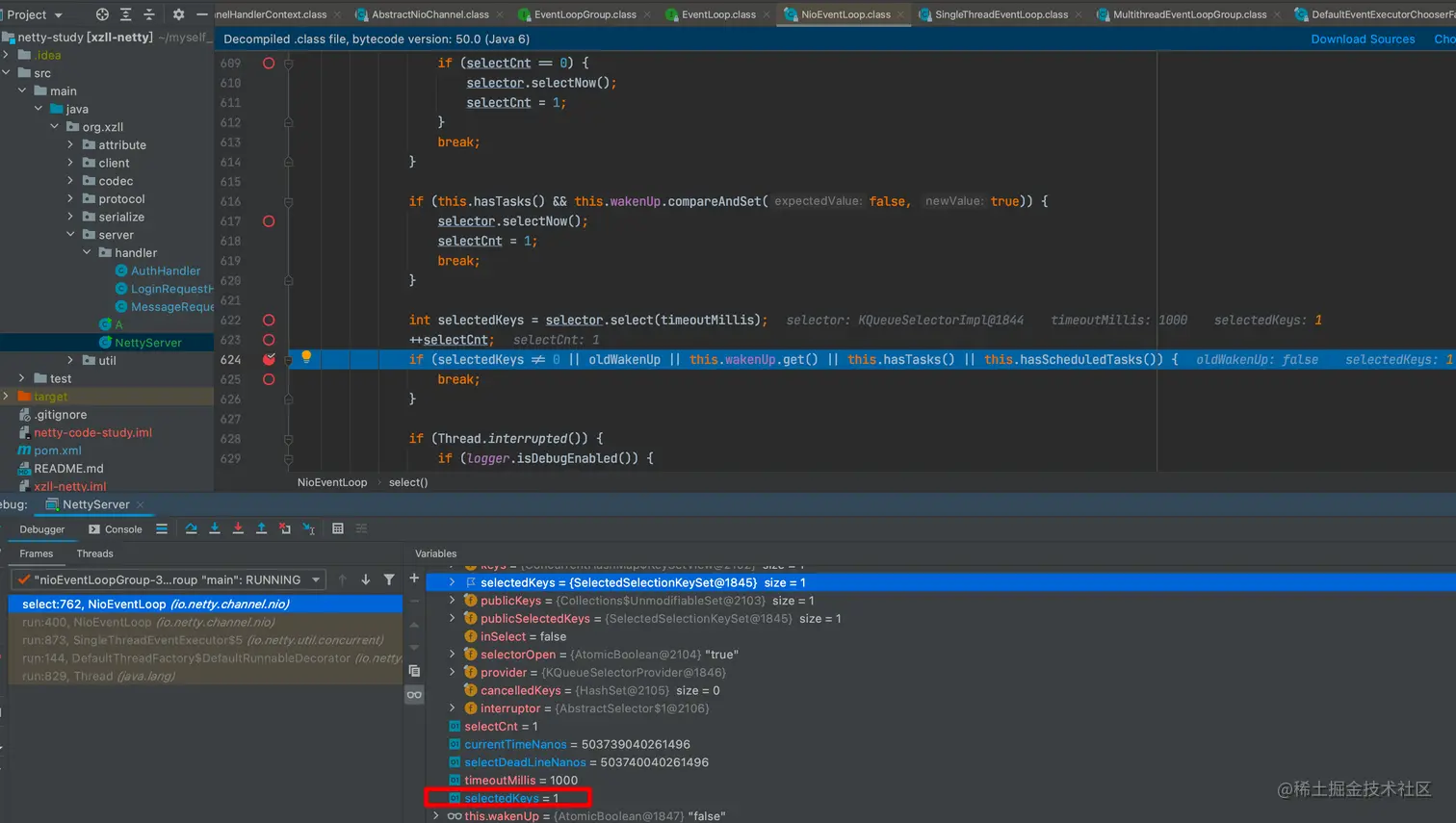Image resolution: width=1456 pixels, height=823 pixels.
Task: Close the NettyServer debug session tab
Action: point(141,504)
